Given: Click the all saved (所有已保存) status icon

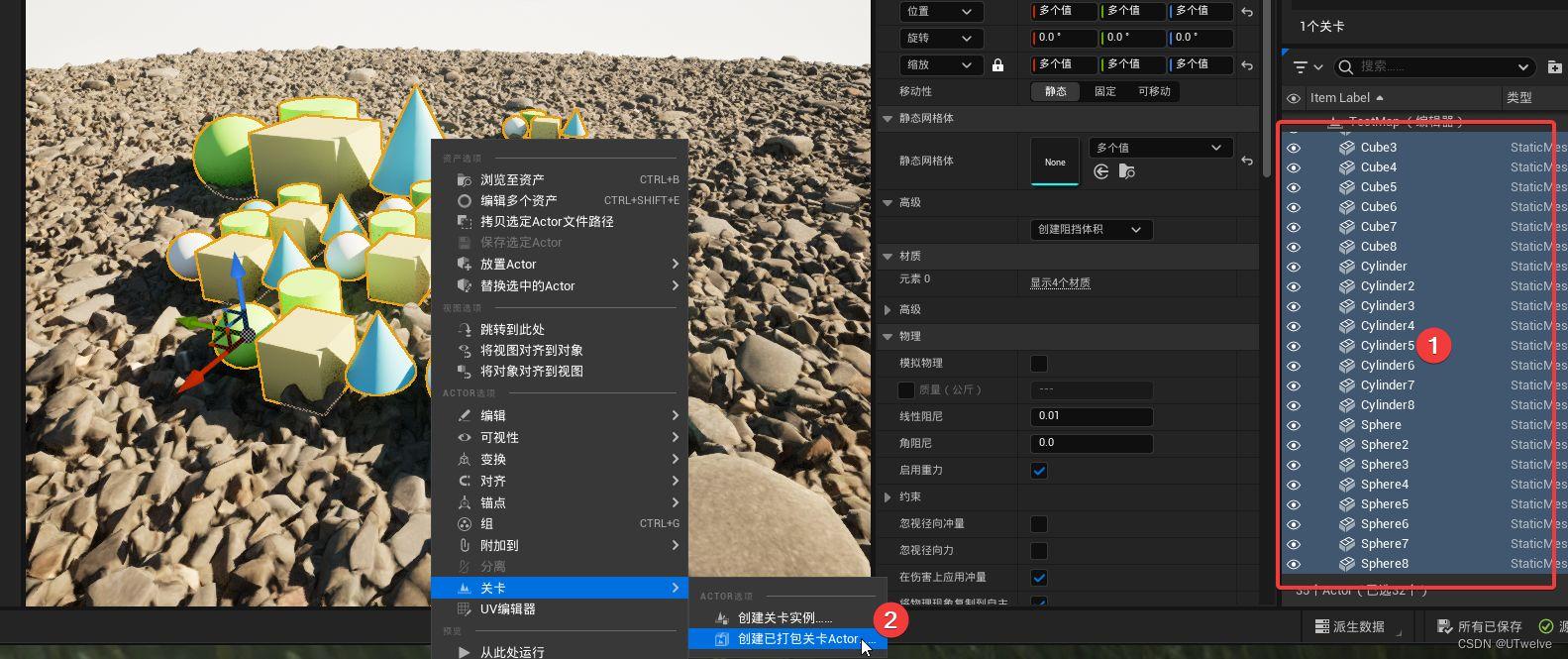Looking at the screenshot, I should [1444, 626].
